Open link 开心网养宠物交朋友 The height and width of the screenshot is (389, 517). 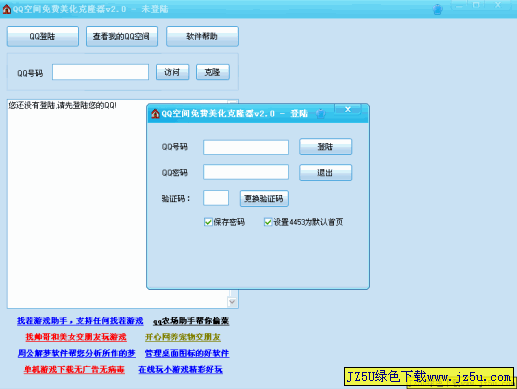coord(183,337)
